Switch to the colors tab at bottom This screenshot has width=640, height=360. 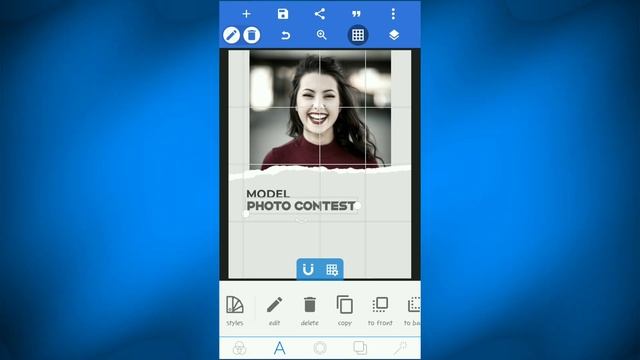point(239,348)
